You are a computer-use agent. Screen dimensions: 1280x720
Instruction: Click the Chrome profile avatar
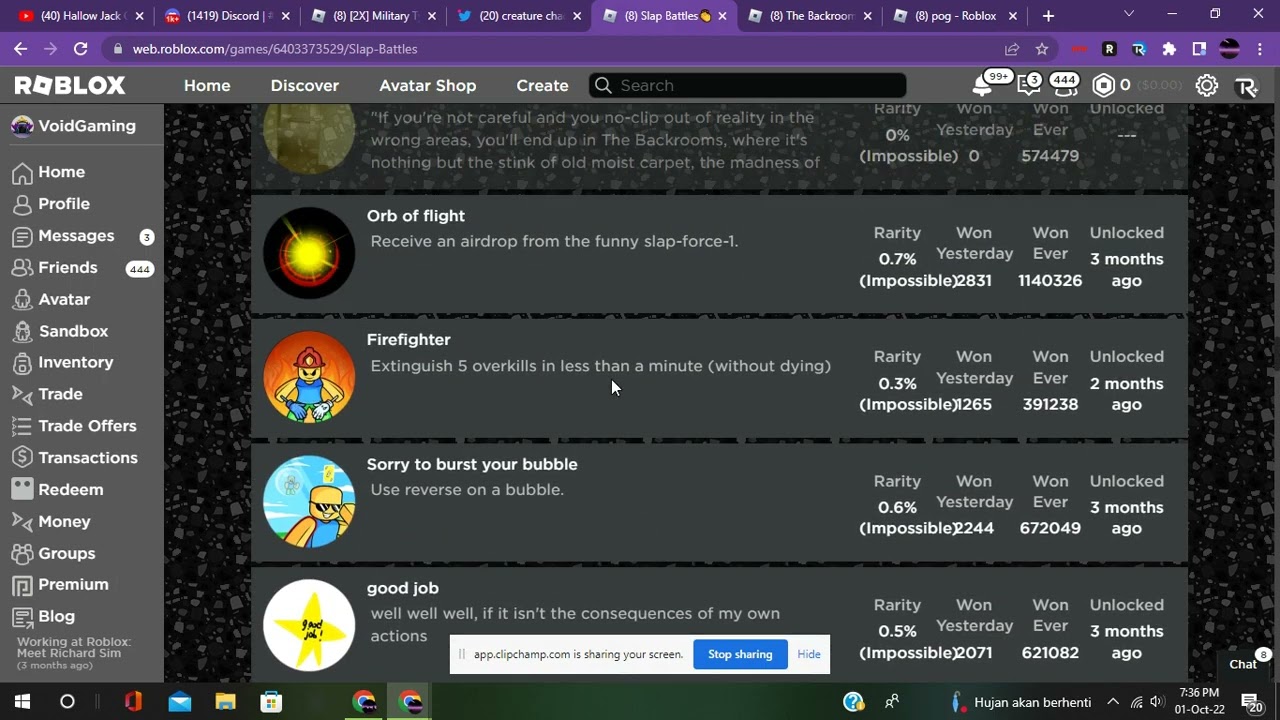click(x=1230, y=49)
